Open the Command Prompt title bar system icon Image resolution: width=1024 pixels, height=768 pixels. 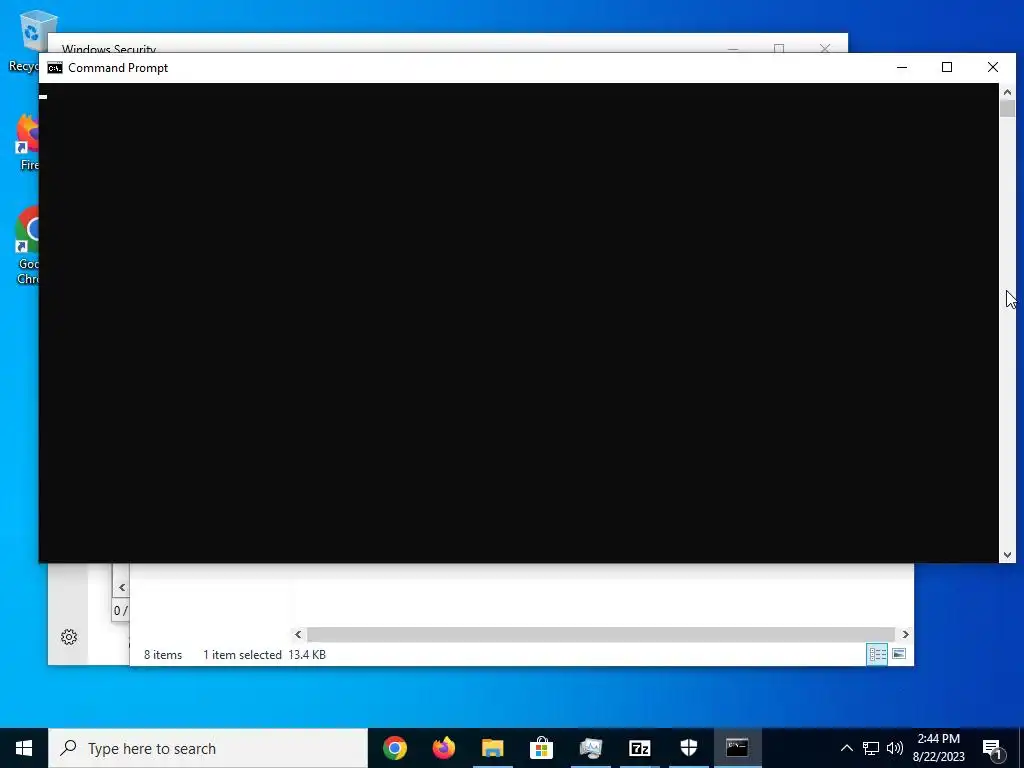click(55, 68)
